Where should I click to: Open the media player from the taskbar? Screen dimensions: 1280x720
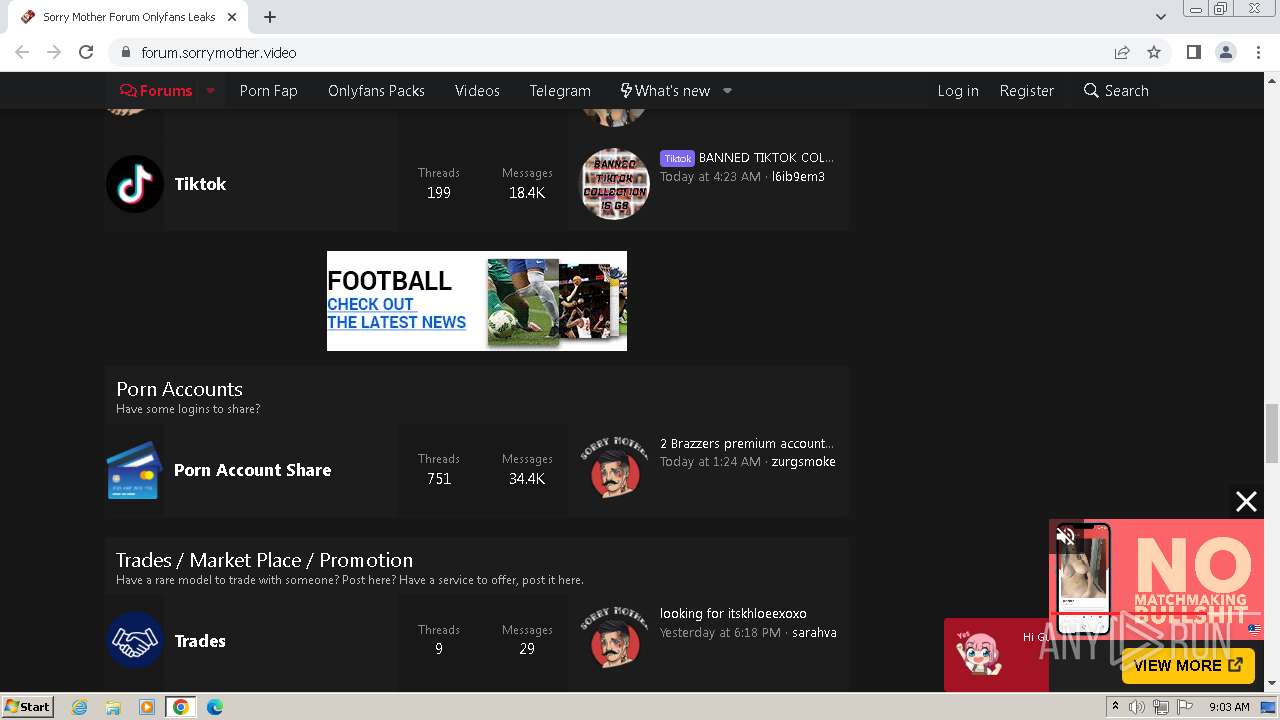click(x=147, y=707)
